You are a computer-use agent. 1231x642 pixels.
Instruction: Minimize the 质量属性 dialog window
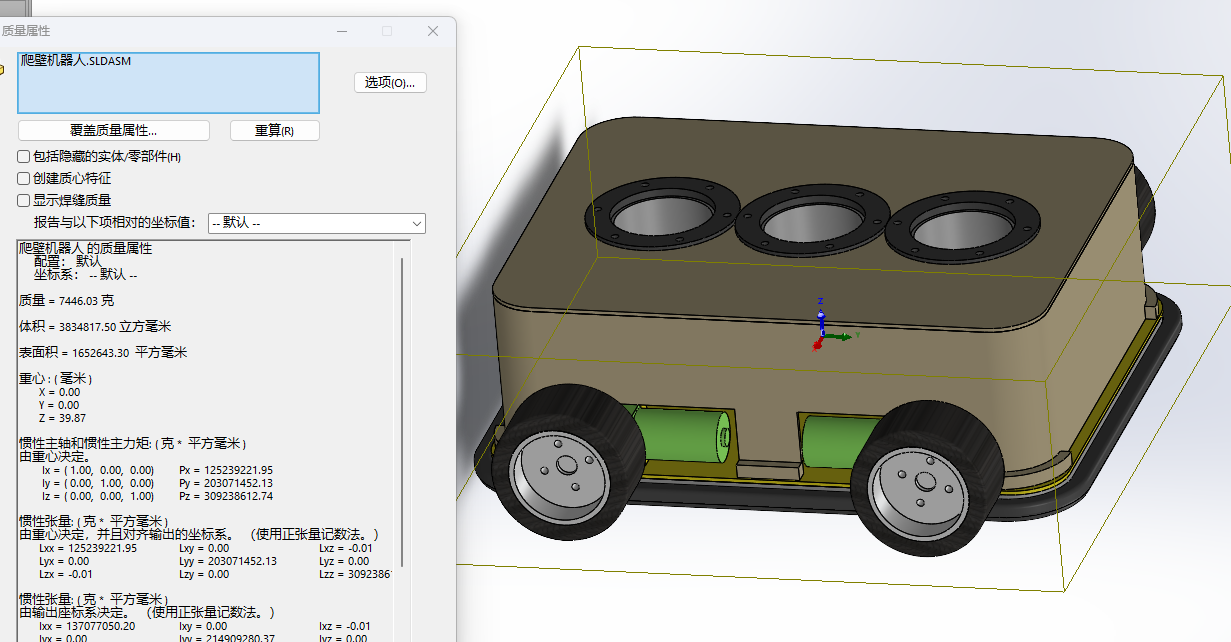click(341, 31)
